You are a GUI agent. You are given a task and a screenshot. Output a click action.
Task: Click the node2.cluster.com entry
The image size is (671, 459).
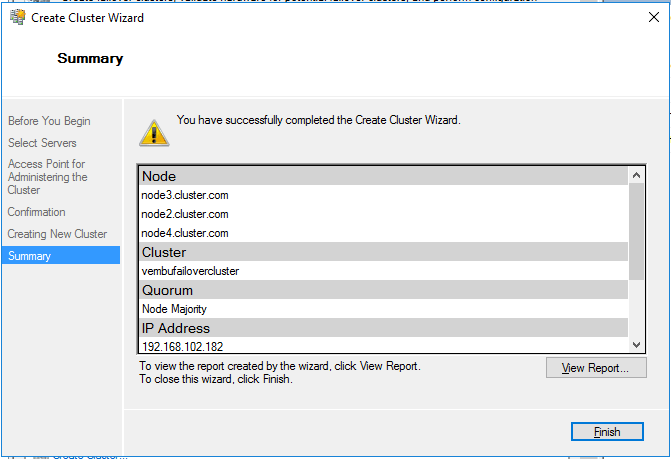point(185,214)
